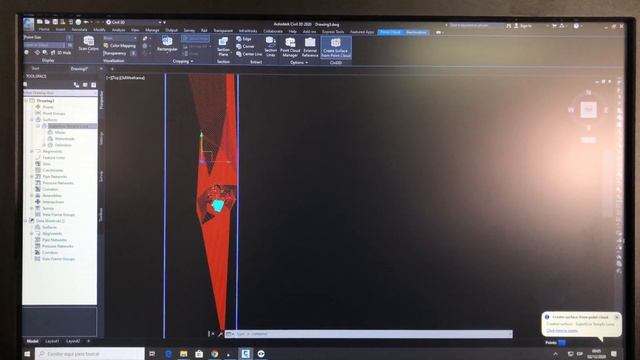Click the Top 2D Wireframe viewport label
The width and height of the screenshot is (640, 360).
click(x=127, y=78)
